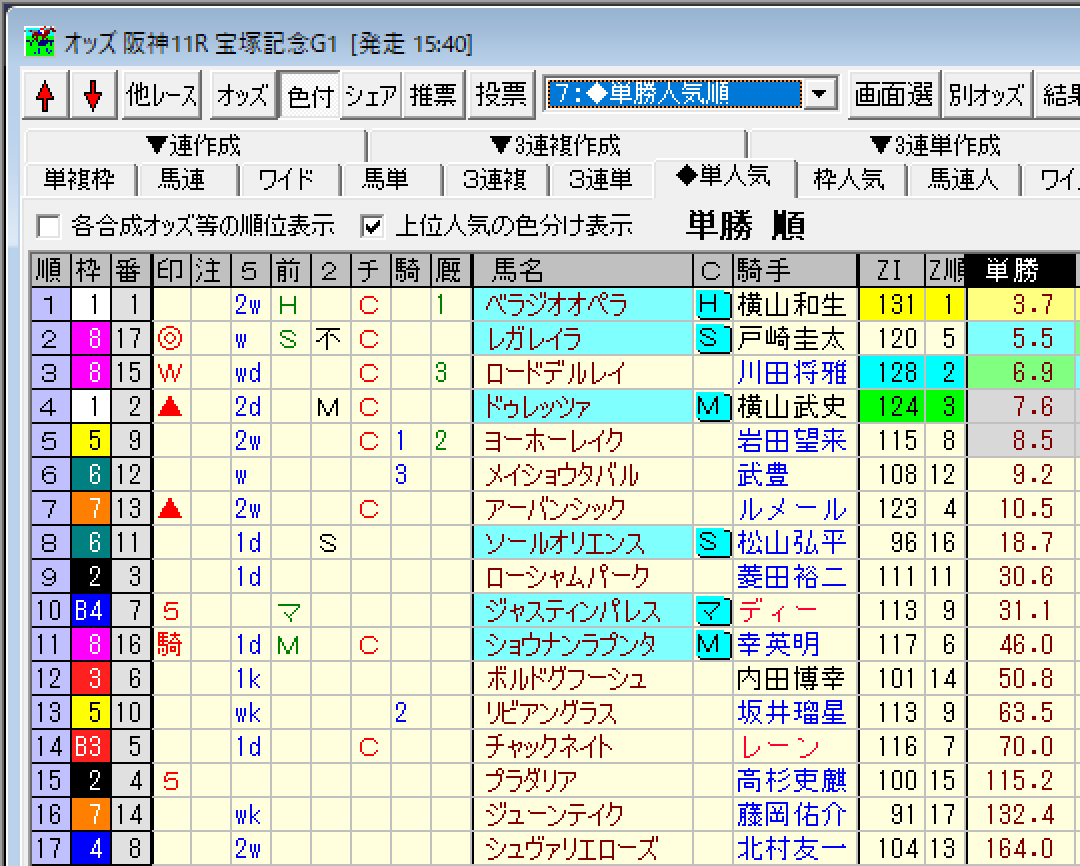Viewport: 1080px width, 866px height.
Task: Click win odds 10.5 for アーバンシック
Action: pos(1021,508)
